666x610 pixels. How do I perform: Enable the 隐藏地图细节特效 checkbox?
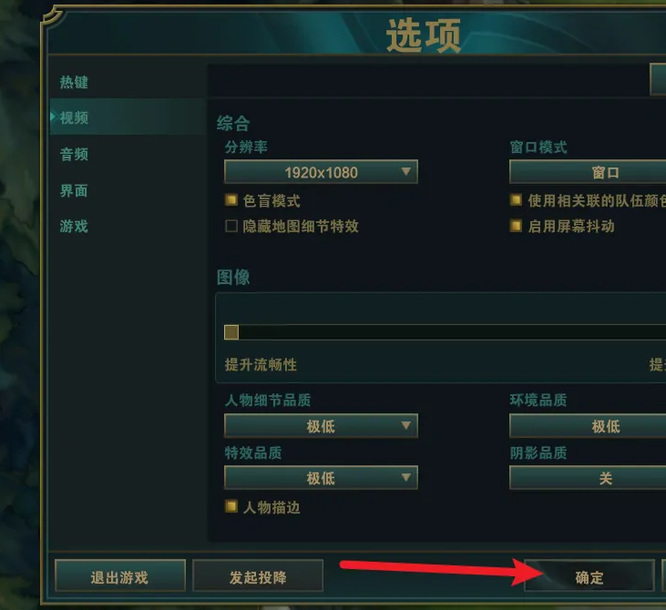(x=231, y=226)
